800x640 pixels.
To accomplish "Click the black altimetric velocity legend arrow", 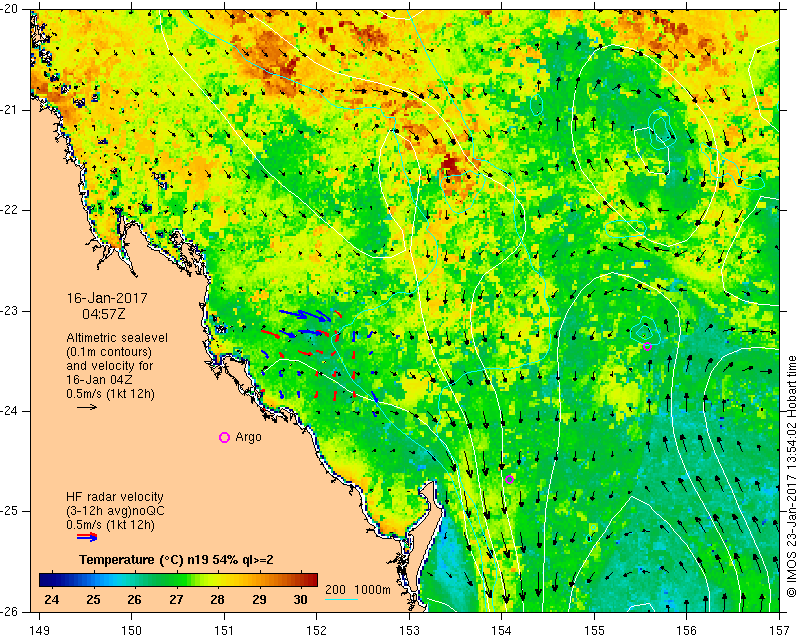I will tap(87, 407).
